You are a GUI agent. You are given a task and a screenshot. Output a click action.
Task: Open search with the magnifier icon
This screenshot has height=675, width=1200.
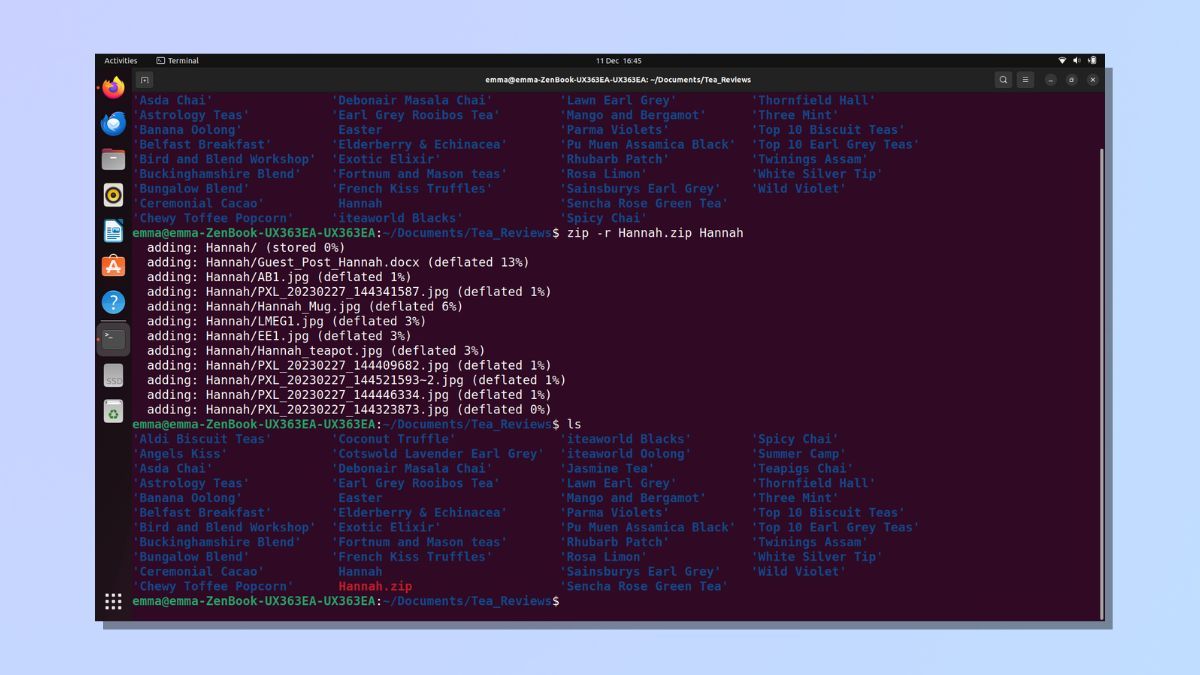[x=1001, y=79]
